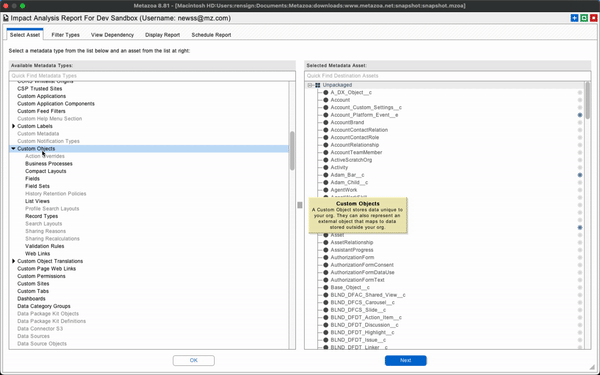Viewport: 600px width, 375px height.
Task: Open the Display Report tab
Action: point(162,35)
